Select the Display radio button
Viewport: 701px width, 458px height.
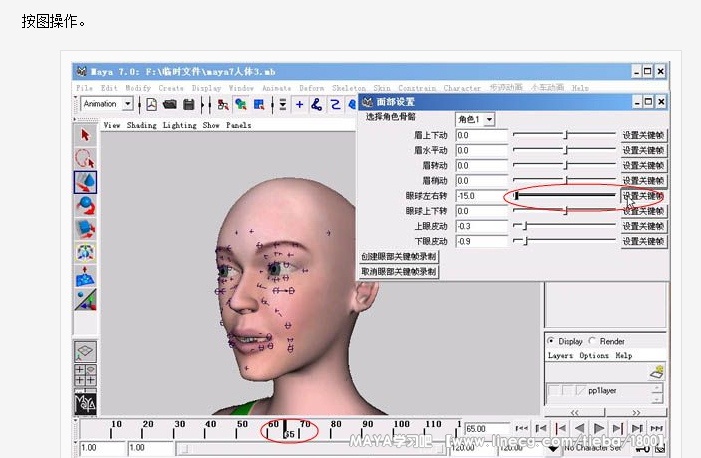(550, 341)
